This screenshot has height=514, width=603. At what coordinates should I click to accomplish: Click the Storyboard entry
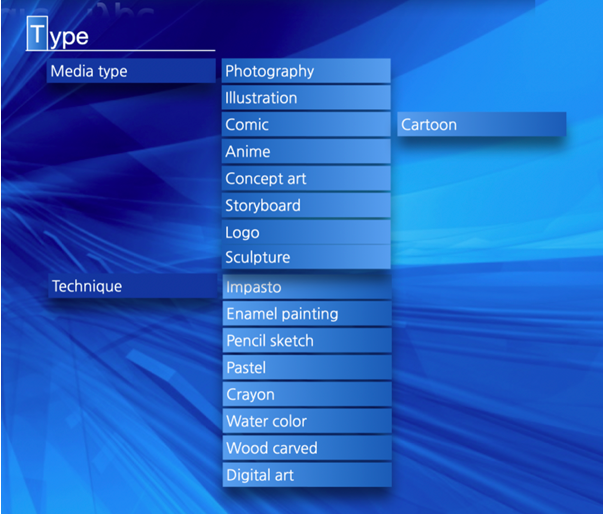click(x=306, y=205)
